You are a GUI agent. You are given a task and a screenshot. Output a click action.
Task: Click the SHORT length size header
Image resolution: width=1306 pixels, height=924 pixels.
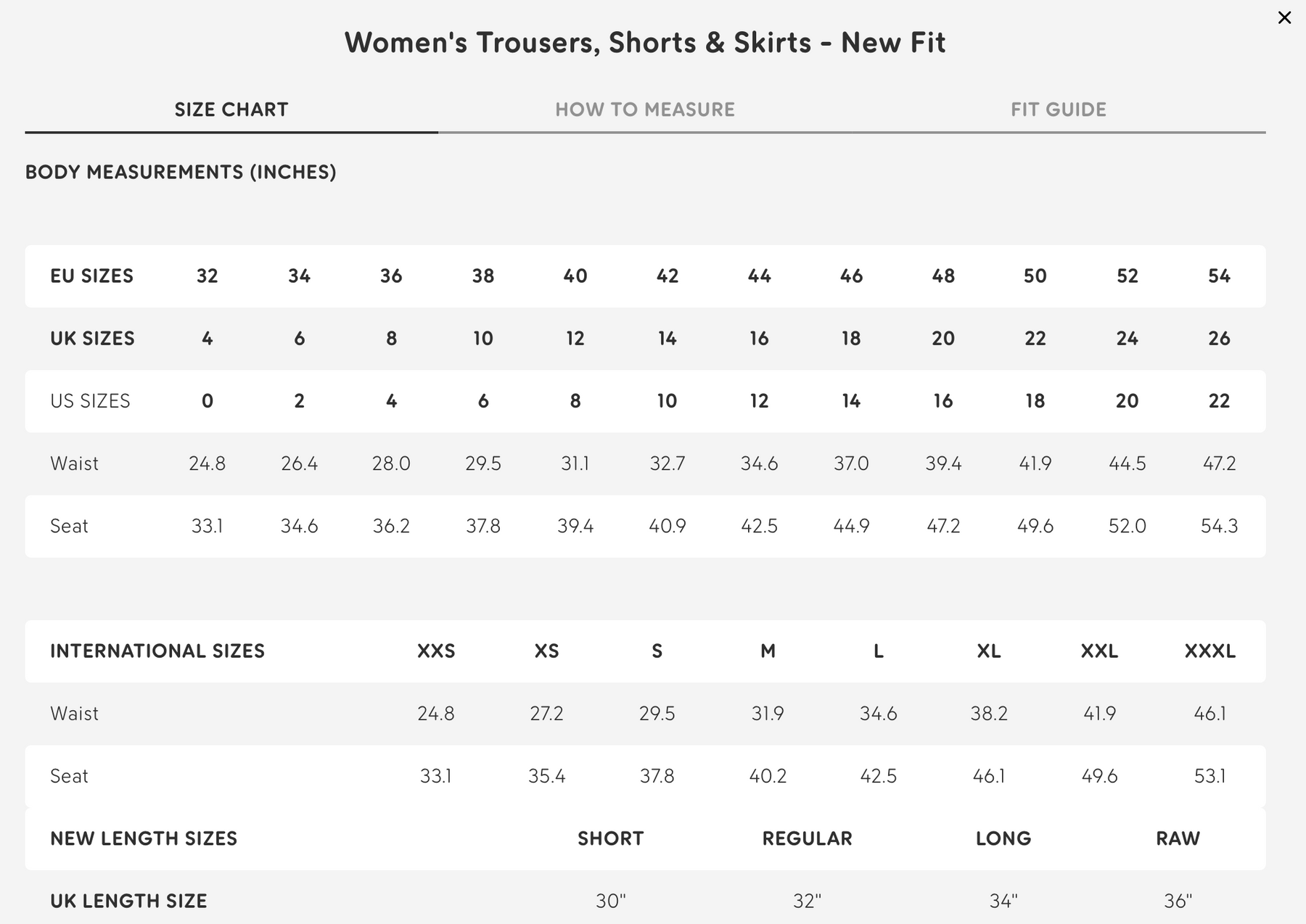coord(610,838)
